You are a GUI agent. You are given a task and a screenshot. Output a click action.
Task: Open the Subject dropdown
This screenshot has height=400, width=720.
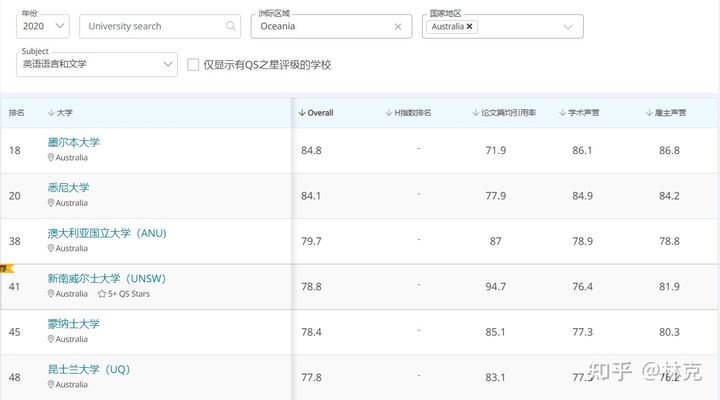[97, 64]
